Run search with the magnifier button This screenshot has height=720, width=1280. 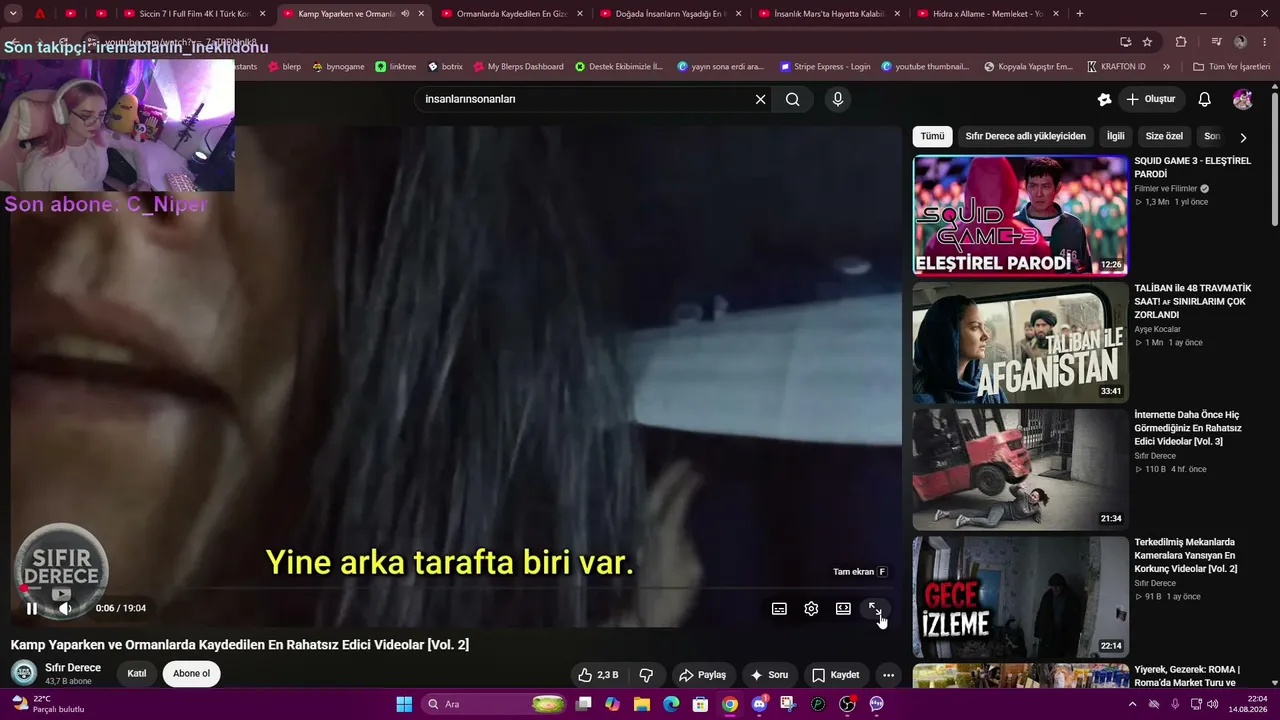point(792,99)
